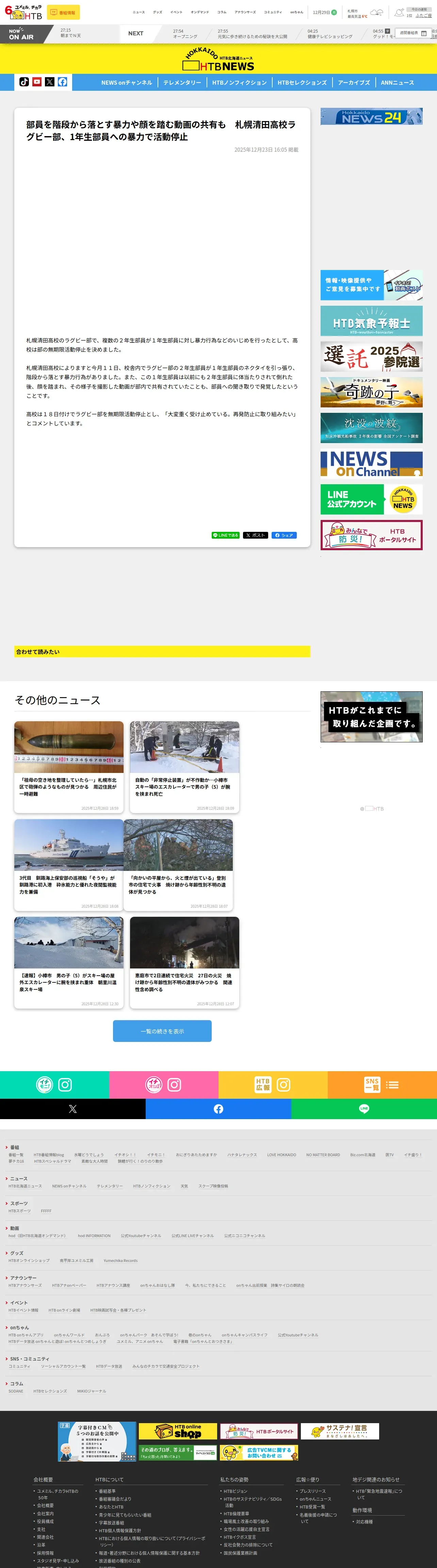Viewport: 437px width, 1568px height.
Task: Open the Instagram icon in the pink イチモニ section
Action: [174, 1085]
